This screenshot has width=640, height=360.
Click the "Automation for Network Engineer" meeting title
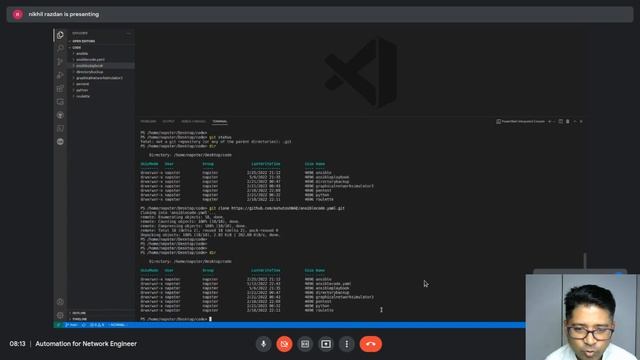(x=86, y=344)
